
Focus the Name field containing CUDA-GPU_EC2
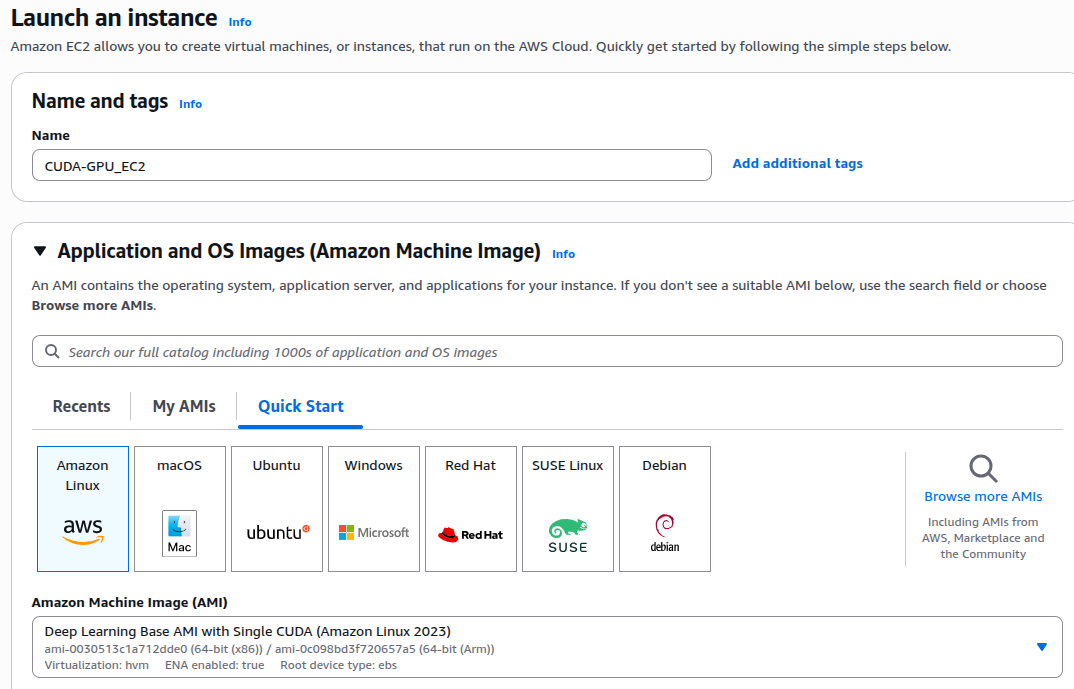pos(371,166)
